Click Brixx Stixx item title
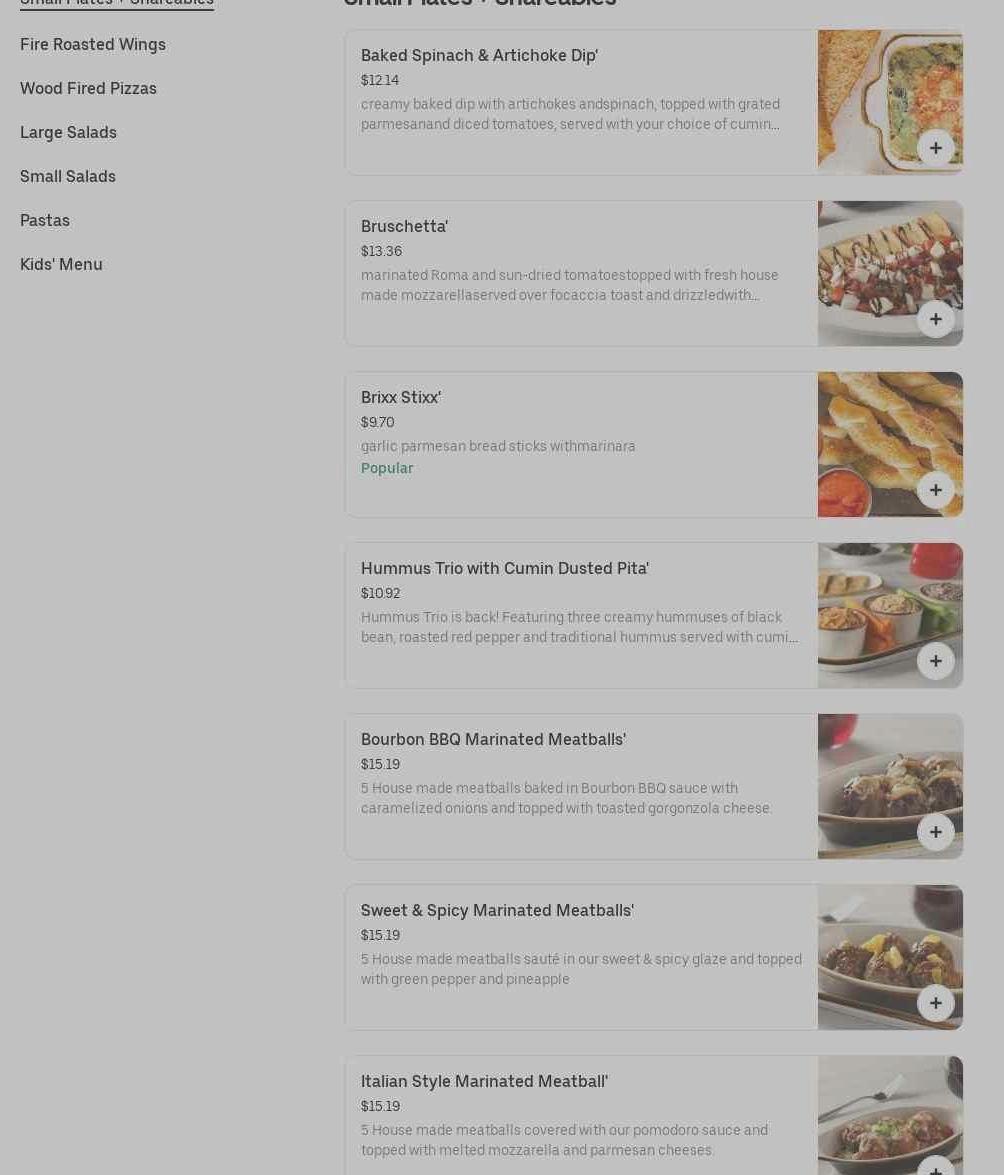 tap(401, 397)
